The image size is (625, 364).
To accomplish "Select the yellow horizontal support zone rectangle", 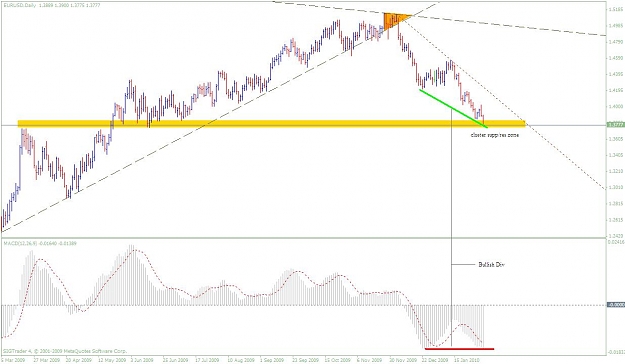I will (x=271, y=124).
